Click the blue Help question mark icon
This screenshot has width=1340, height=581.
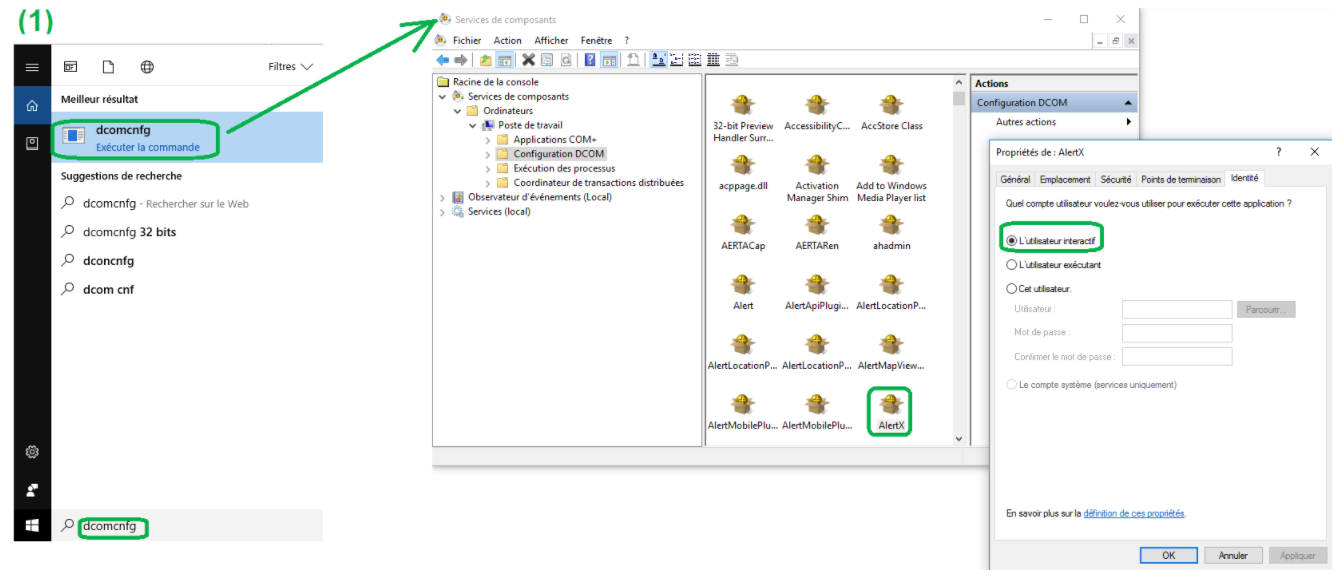pos(589,60)
